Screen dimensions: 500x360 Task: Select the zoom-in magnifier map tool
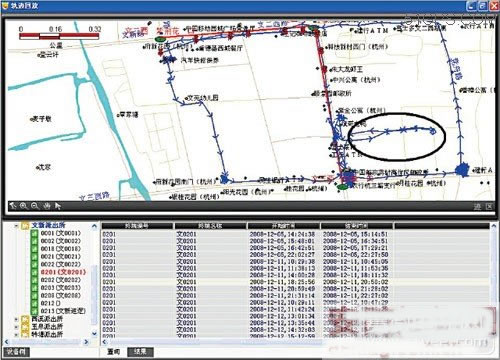point(24,206)
